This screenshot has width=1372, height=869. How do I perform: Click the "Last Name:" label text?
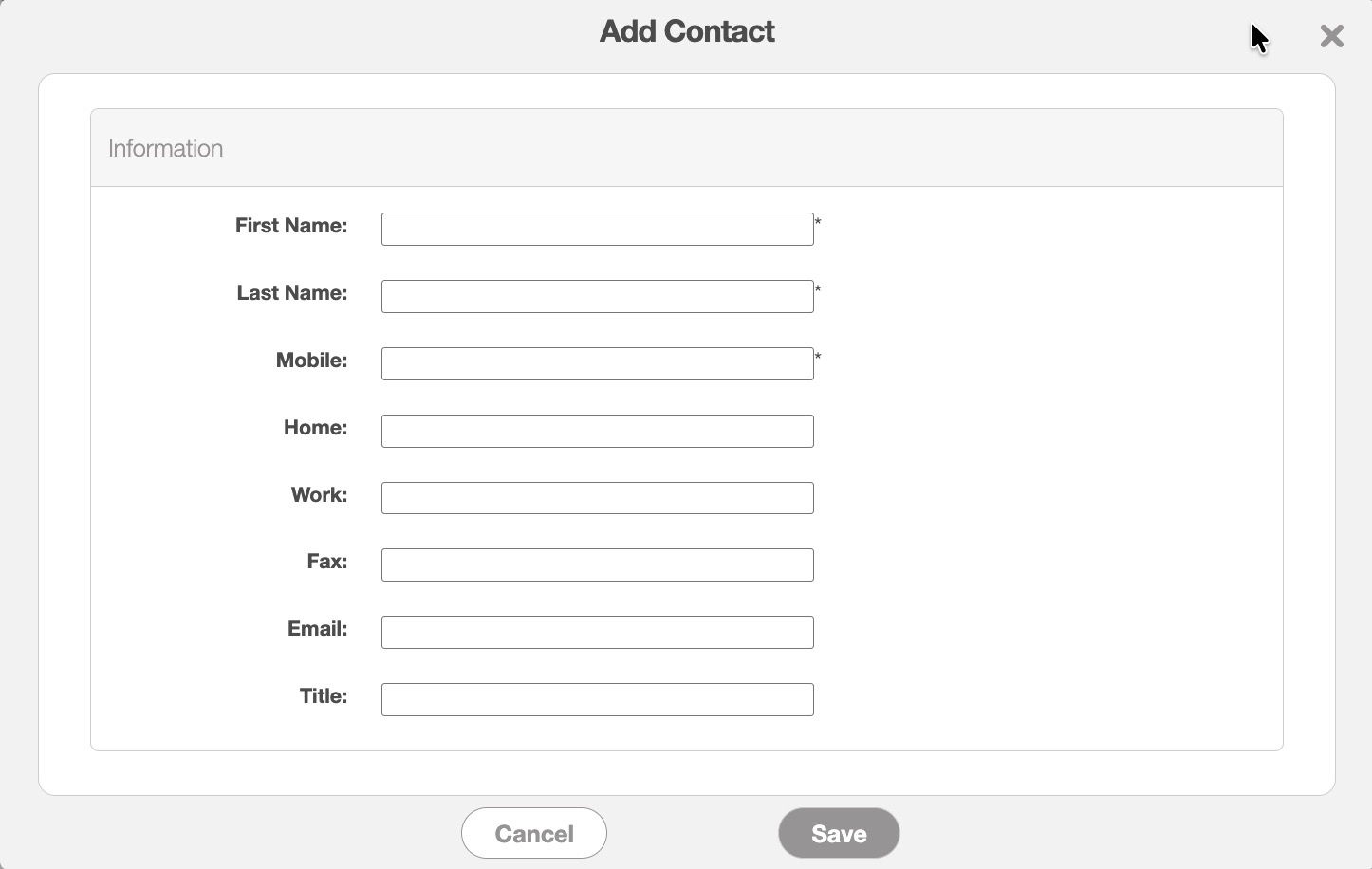click(292, 293)
